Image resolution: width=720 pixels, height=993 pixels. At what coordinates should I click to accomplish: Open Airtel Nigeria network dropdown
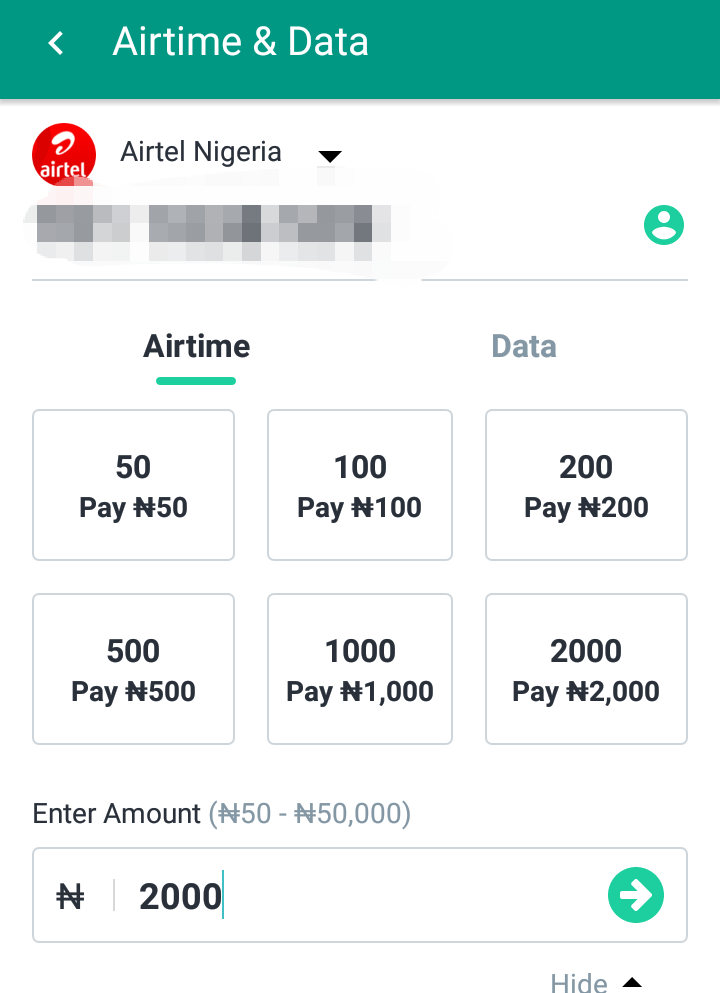330,156
